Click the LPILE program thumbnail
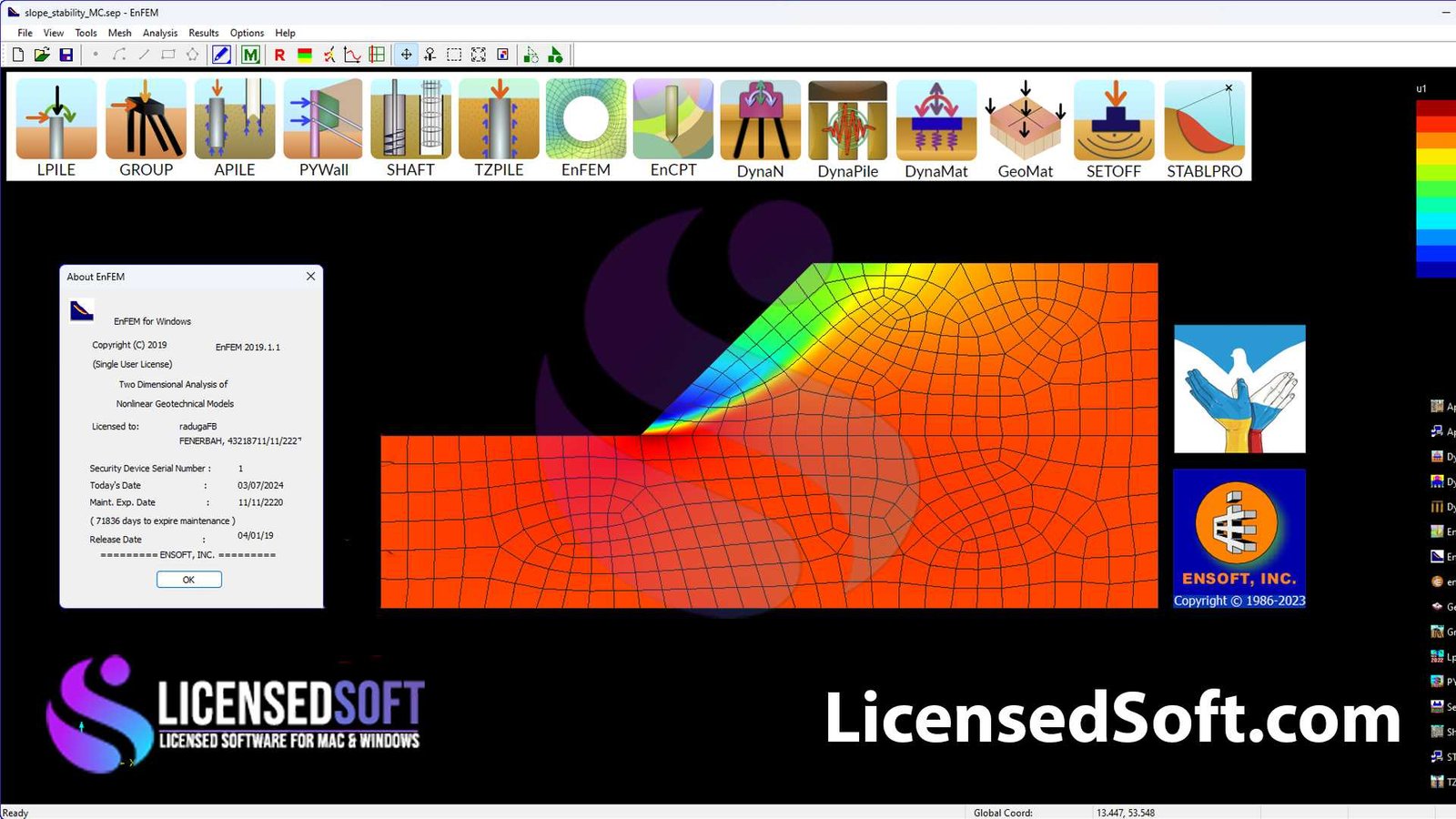This screenshot has height=819, width=1456. click(x=56, y=127)
